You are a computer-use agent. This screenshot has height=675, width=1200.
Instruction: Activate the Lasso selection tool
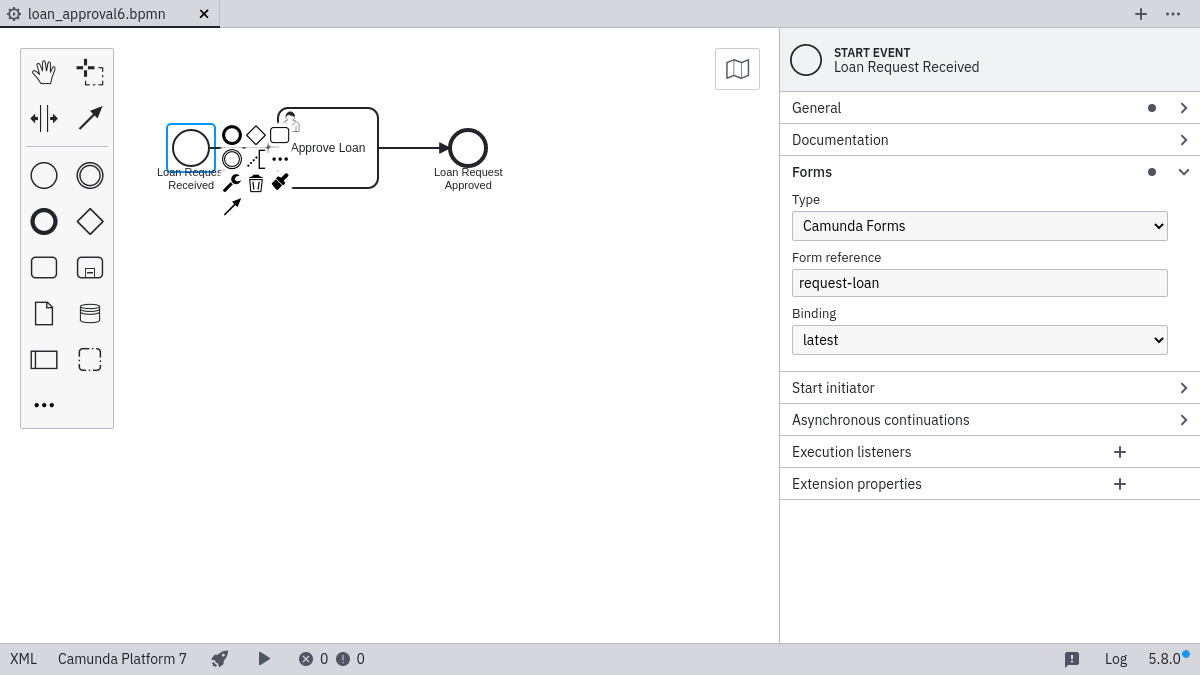pyautogui.click(x=90, y=72)
